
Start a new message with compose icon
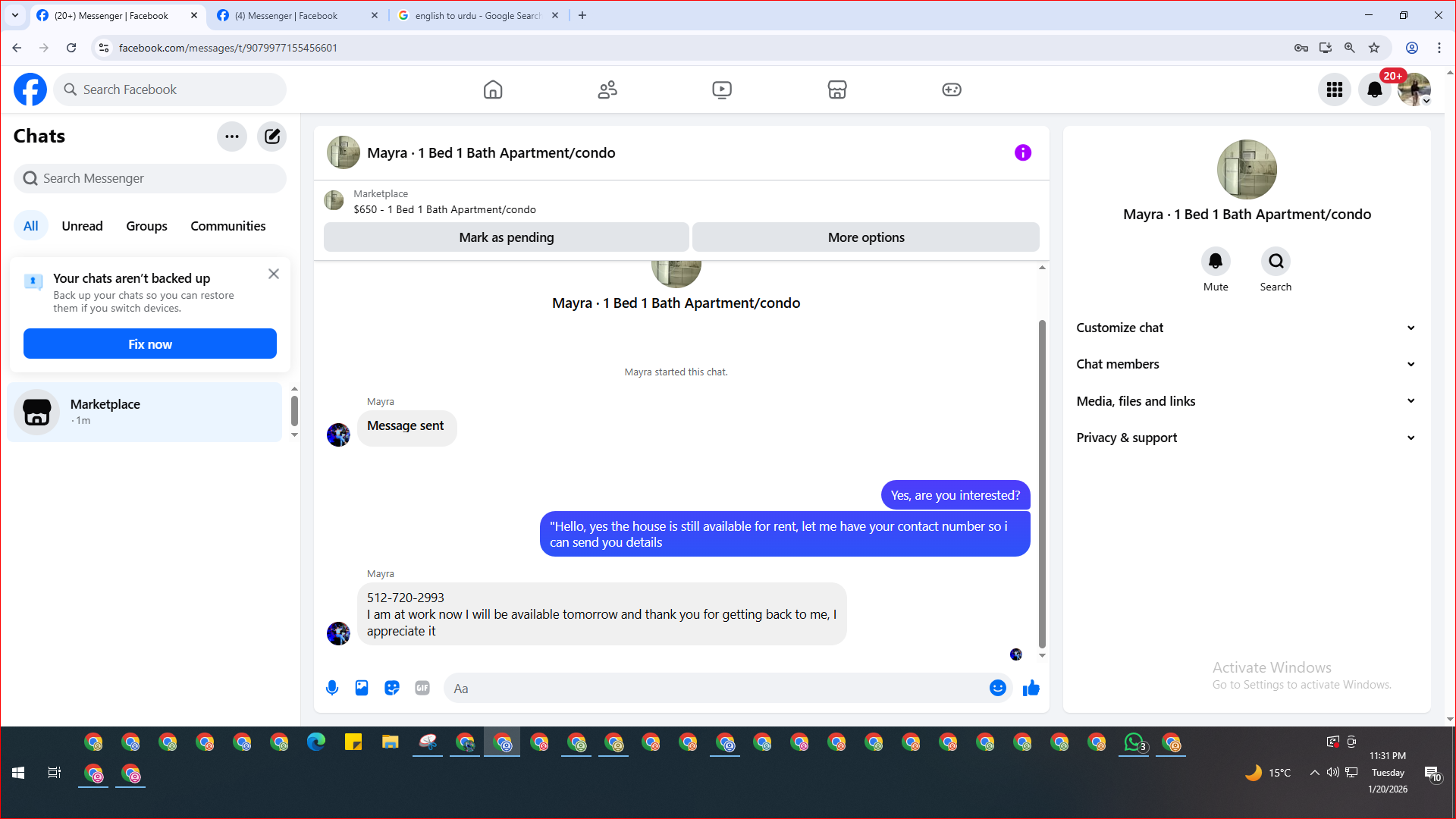coord(271,136)
